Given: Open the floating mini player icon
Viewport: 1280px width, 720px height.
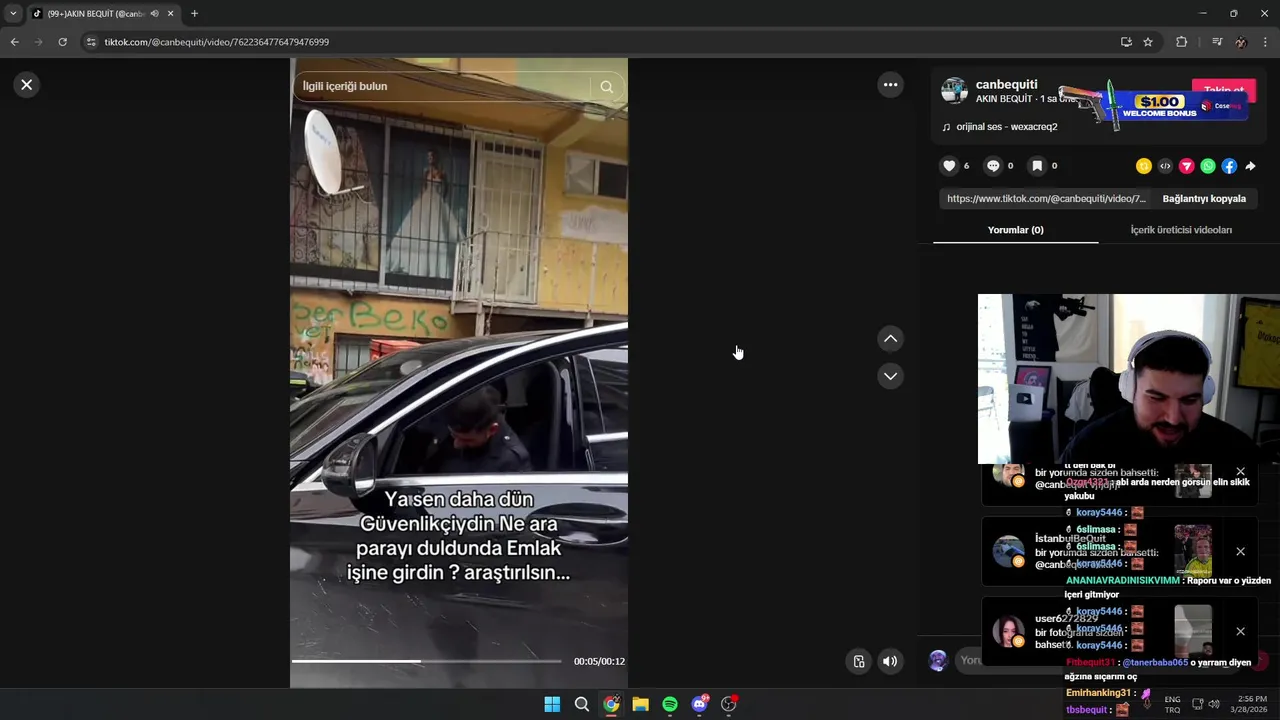Looking at the screenshot, I should click(858, 661).
